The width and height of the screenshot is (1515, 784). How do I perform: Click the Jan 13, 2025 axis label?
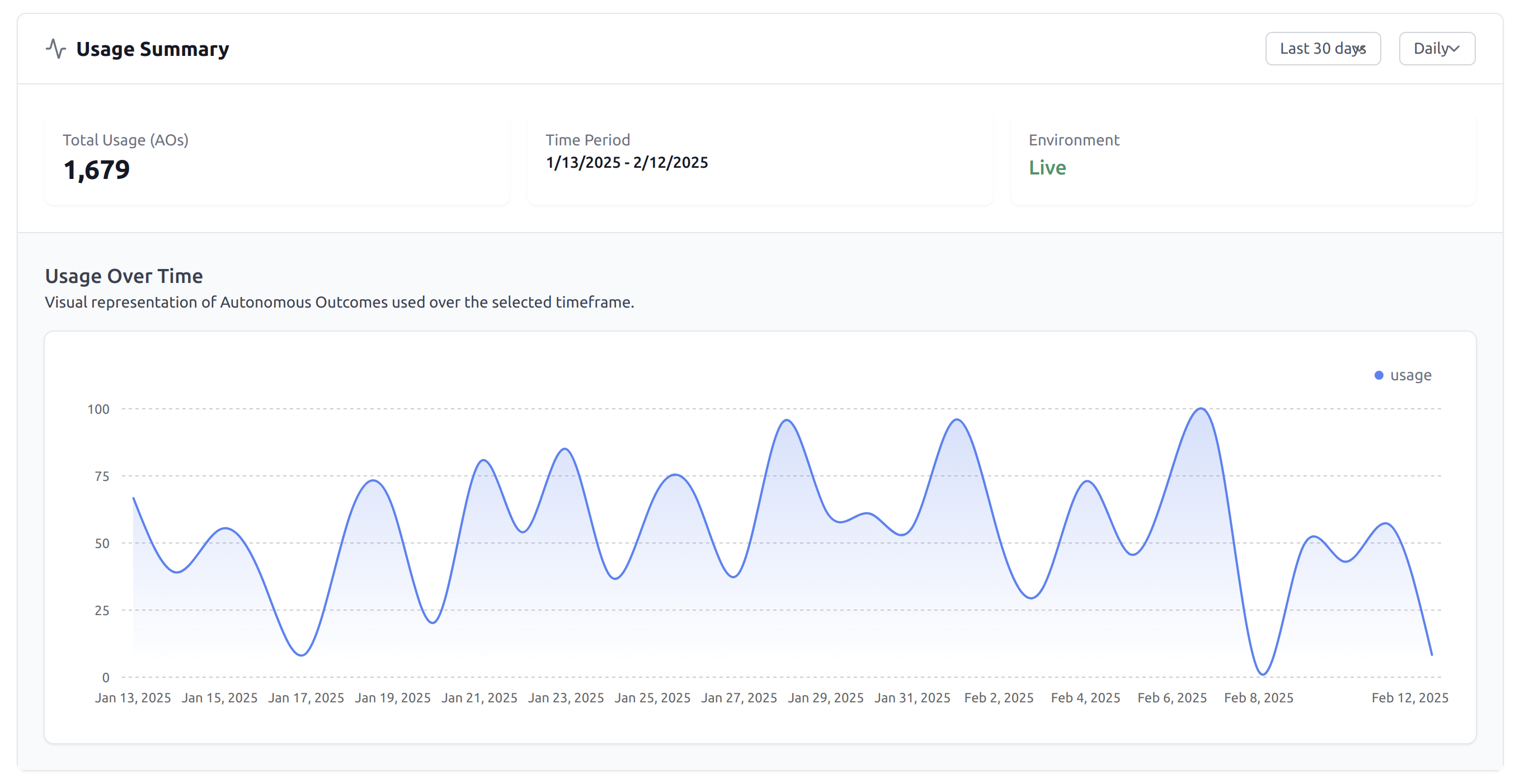click(133, 698)
